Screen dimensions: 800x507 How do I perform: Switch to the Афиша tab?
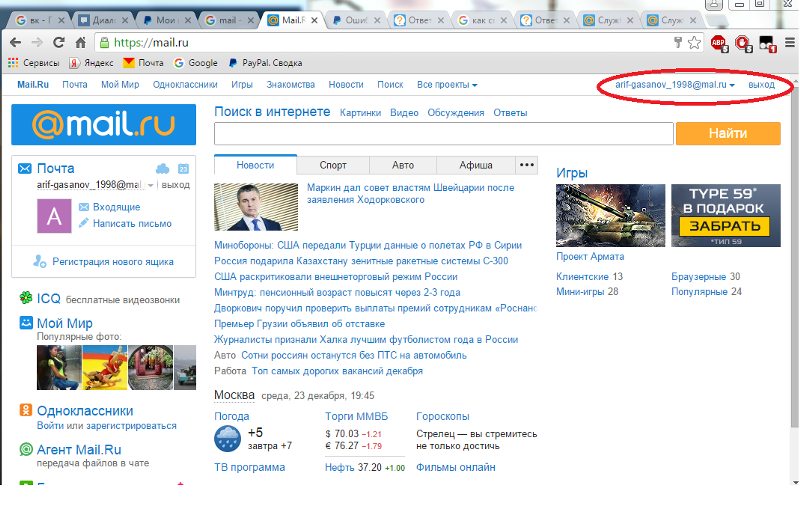476,165
